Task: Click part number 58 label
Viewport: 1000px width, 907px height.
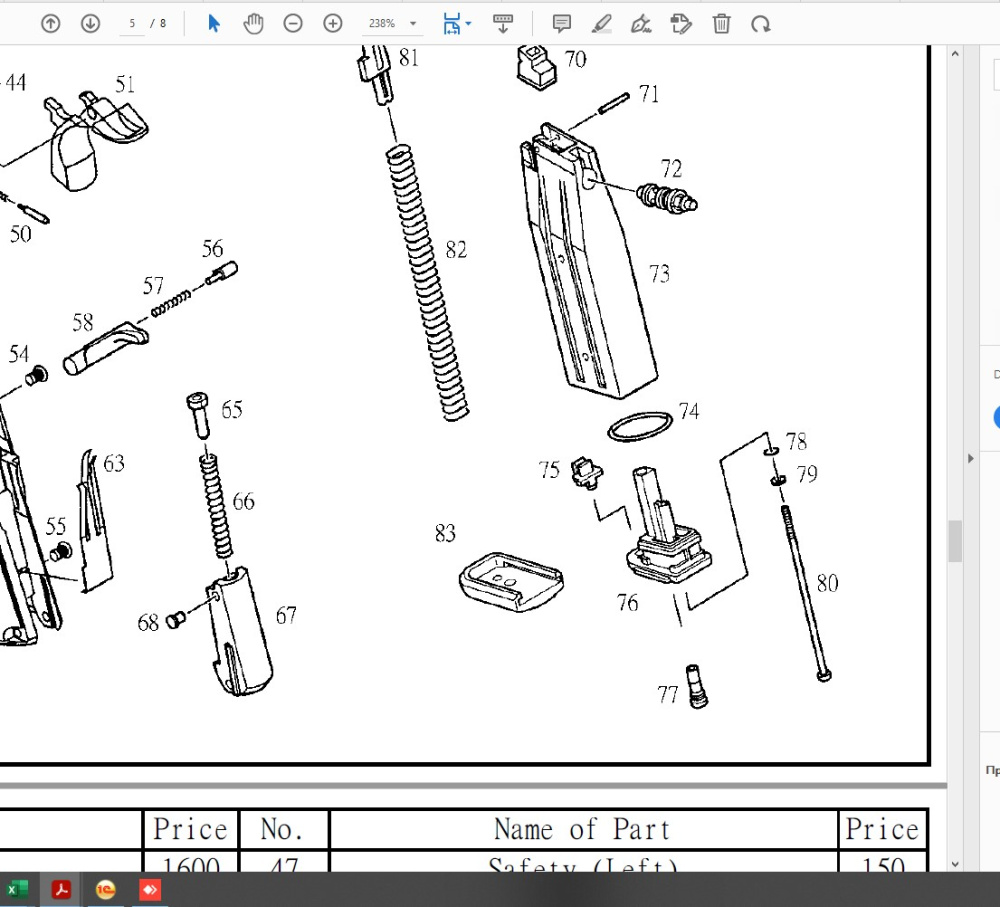Action: [82, 322]
